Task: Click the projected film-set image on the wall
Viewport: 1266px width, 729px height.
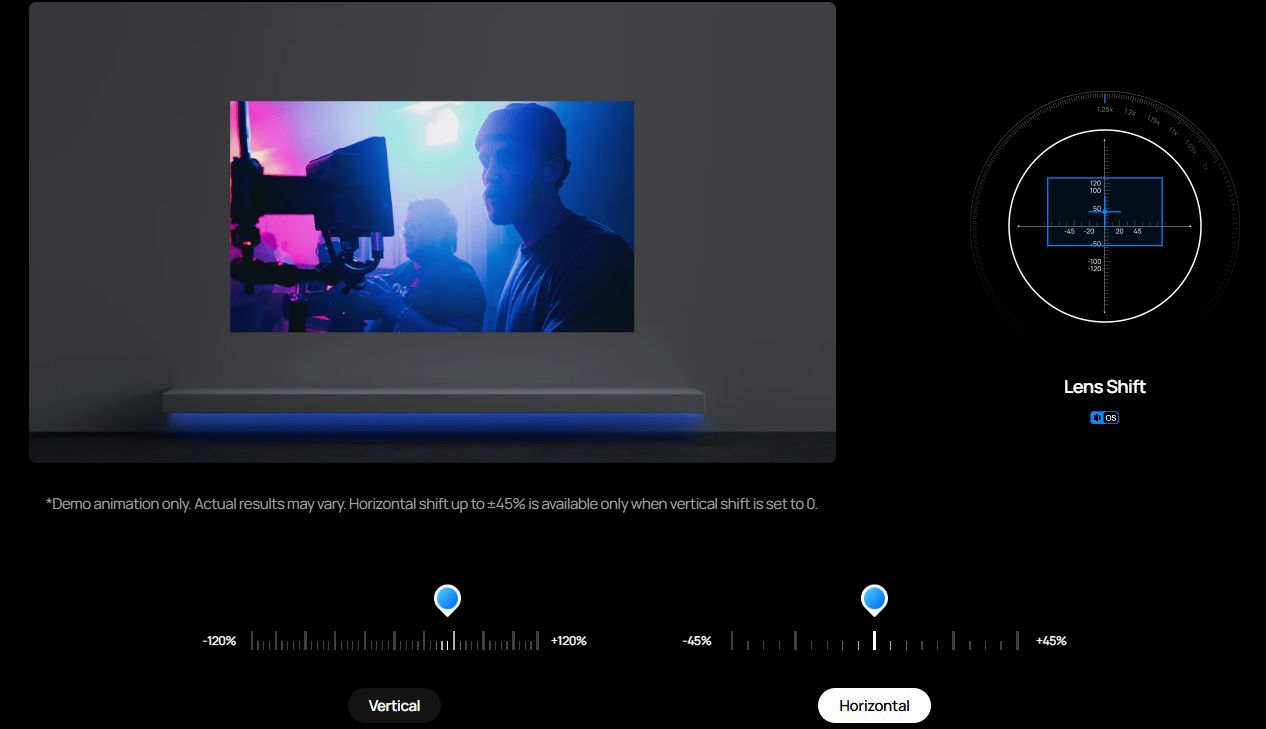Action: (432, 216)
